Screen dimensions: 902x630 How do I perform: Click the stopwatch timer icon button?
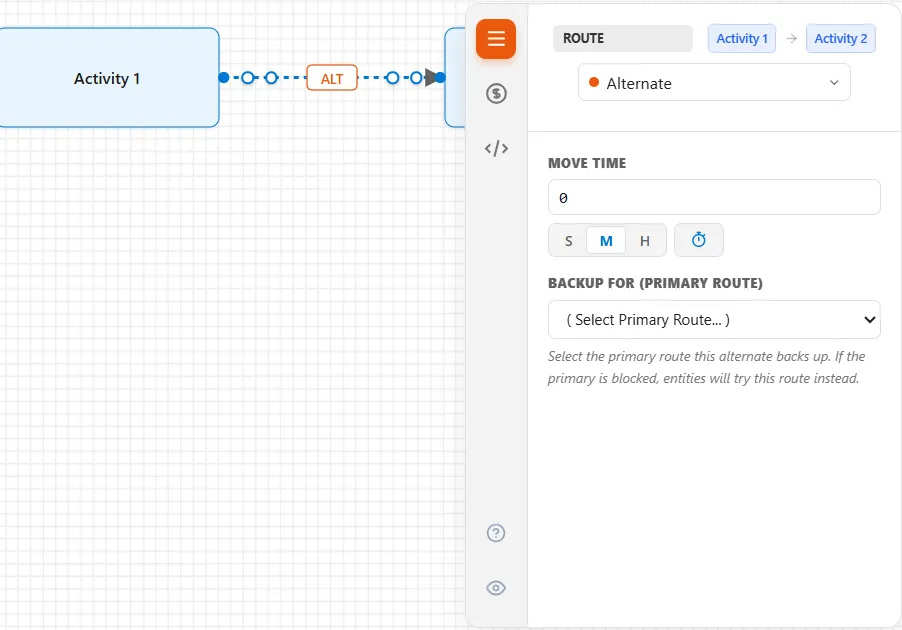tap(699, 240)
